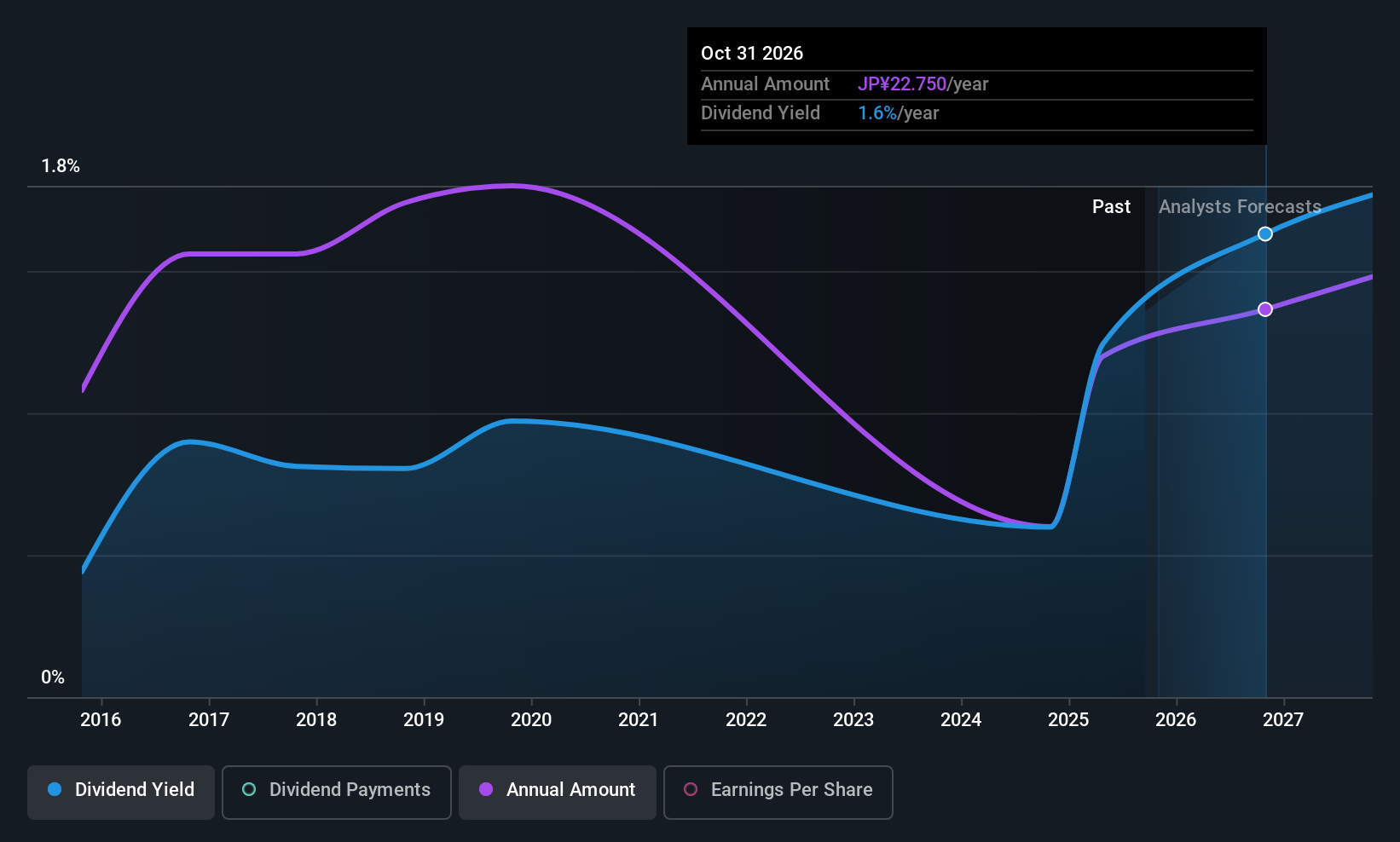Click the teal Dividend Payments legend circle
Viewport: 1400px width, 842px height.
(x=249, y=789)
